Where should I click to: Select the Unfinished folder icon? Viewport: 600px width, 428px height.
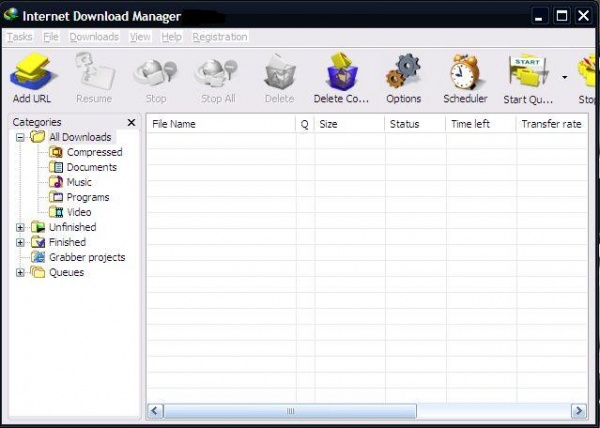[38, 227]
